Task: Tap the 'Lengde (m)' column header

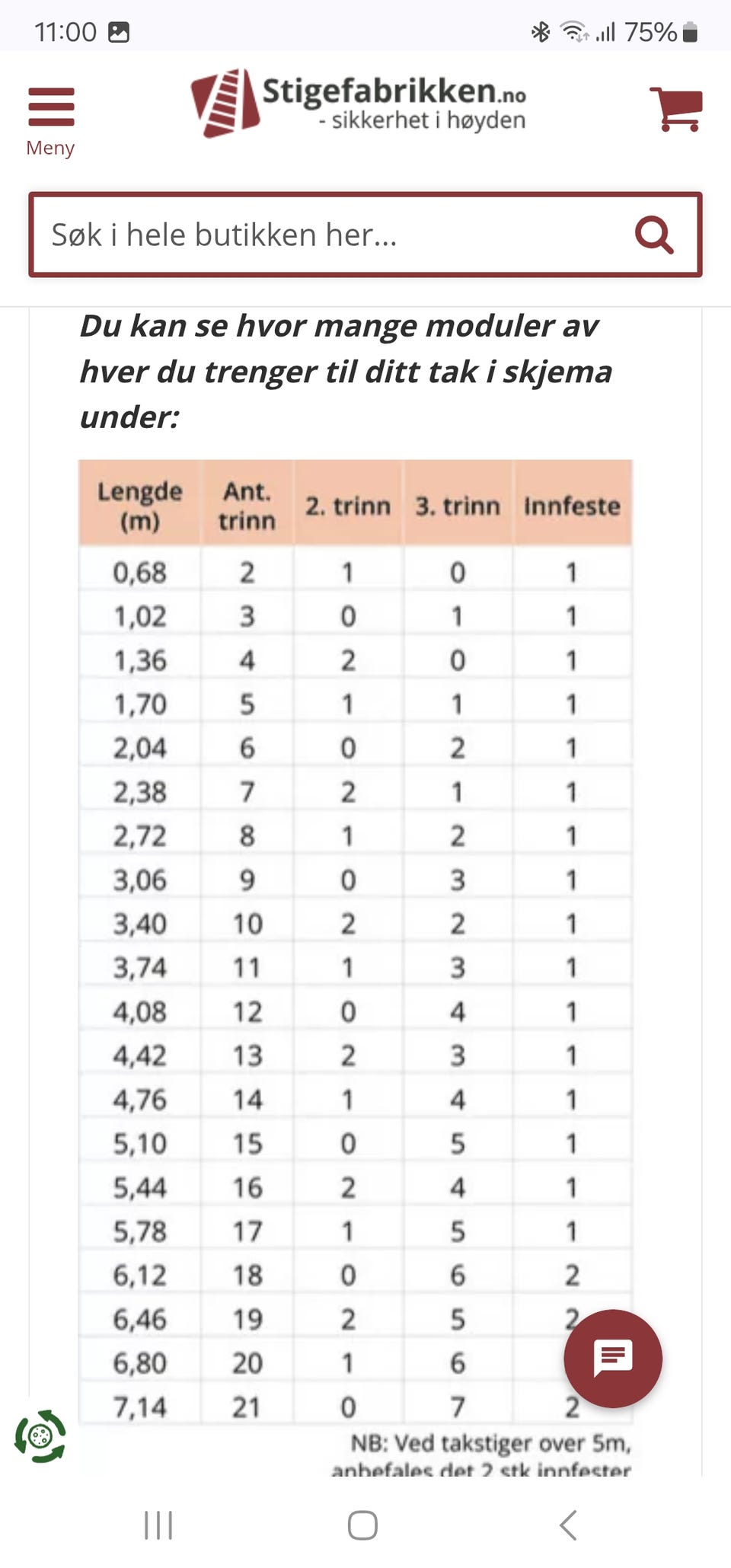Action: pyautogui.click(x=140, y=506)
